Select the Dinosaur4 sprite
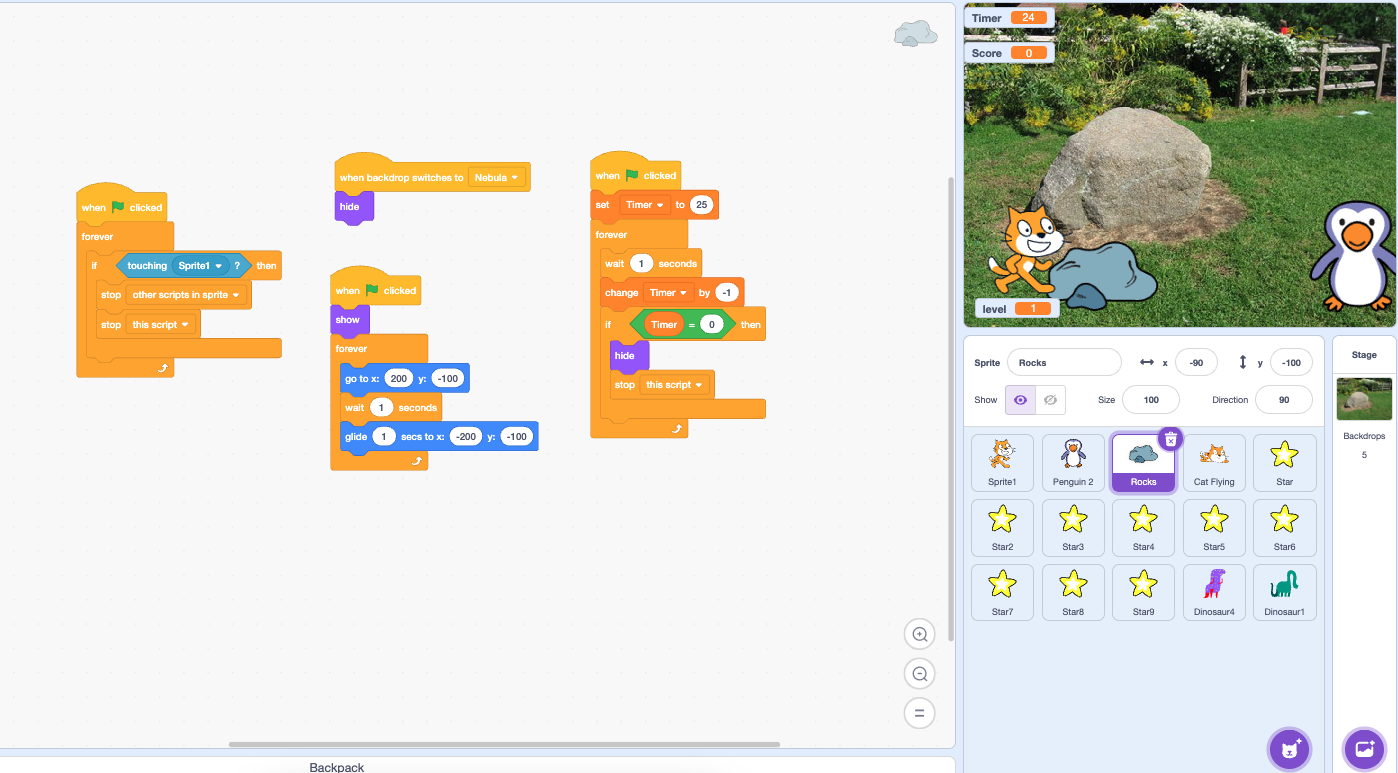This screenshot has width=1398, height=773. pos(1214,592)
